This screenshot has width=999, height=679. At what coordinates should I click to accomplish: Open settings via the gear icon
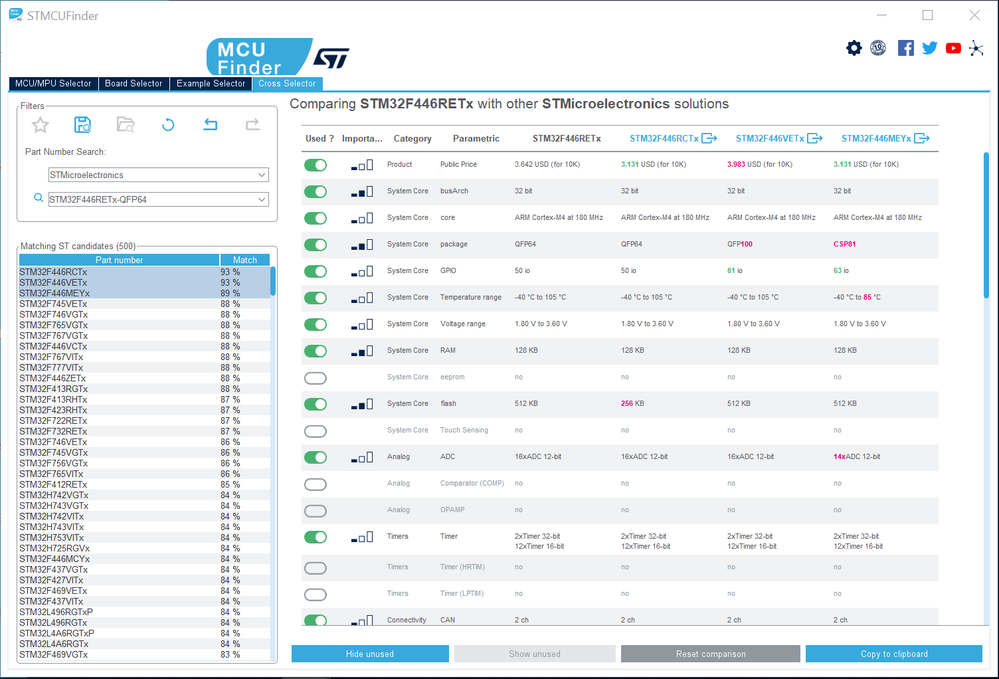[854, 48]
